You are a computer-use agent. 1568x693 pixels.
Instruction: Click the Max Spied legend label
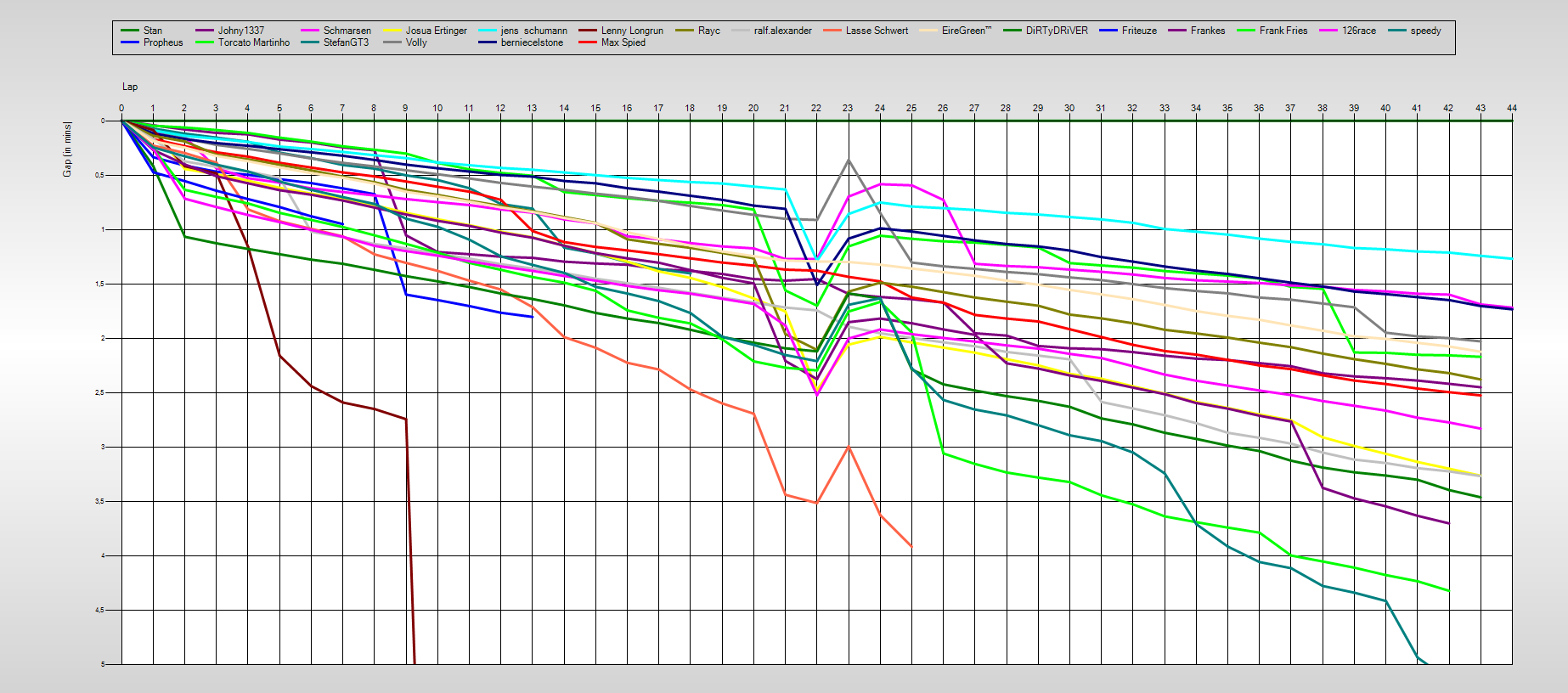pos(623,42)
